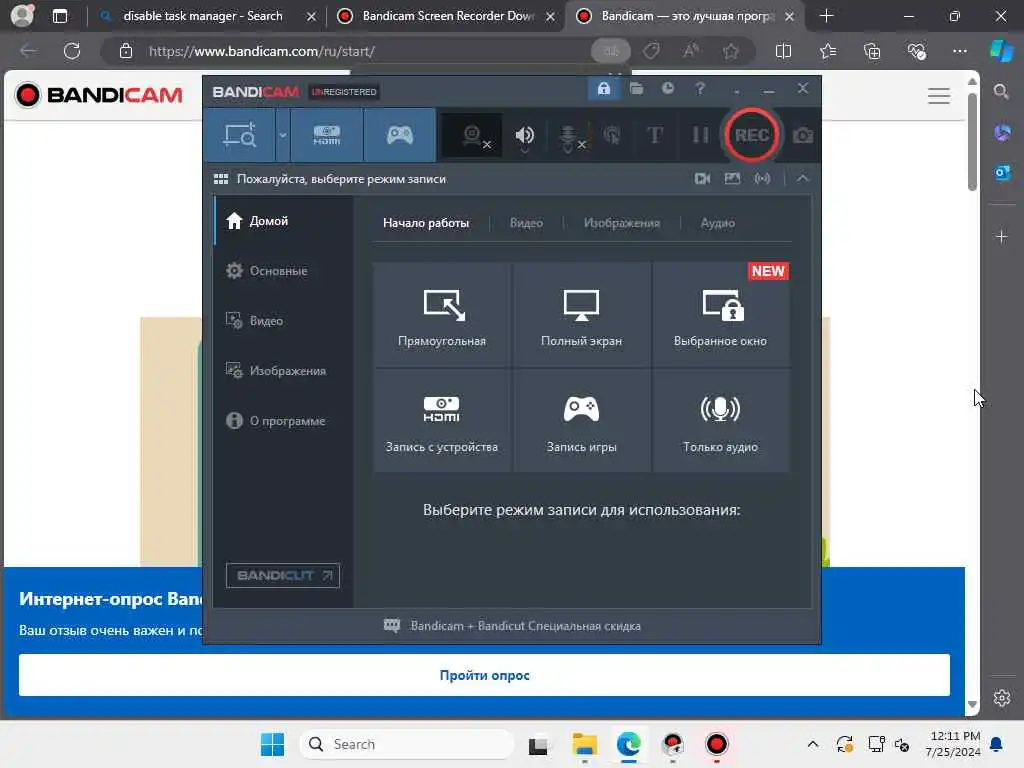Take screenshot with camera icon
Image resolution: width=1024 pixels, height=768 pixels.
pyautogui.click(x=803, y=135)
